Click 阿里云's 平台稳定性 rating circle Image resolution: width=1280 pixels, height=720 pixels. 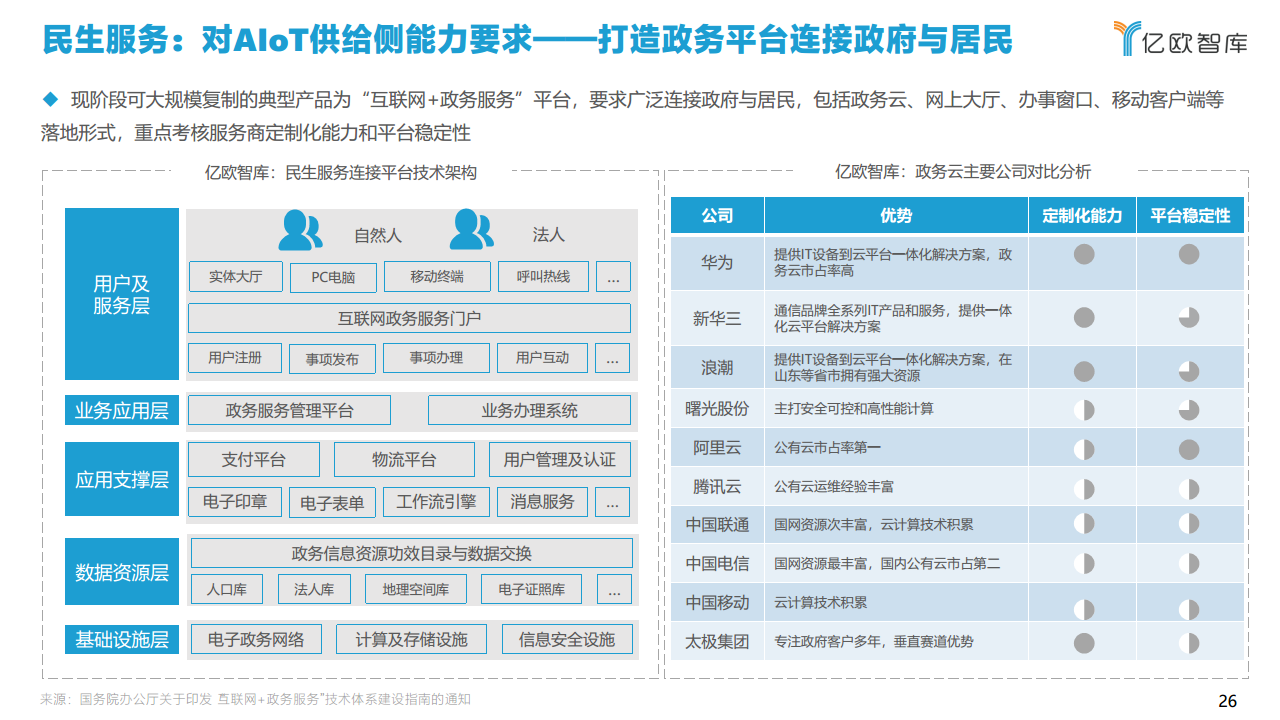(x=1190, y=450)
